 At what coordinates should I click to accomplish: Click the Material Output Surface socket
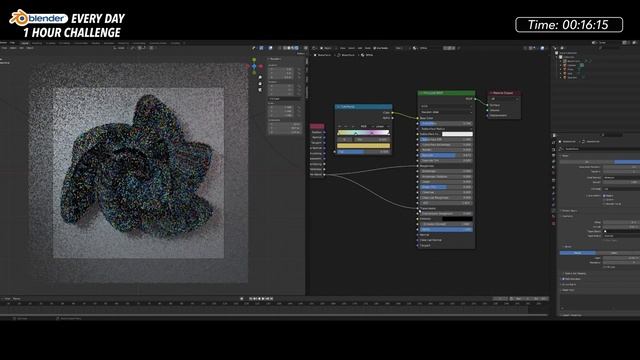[488, 105]
